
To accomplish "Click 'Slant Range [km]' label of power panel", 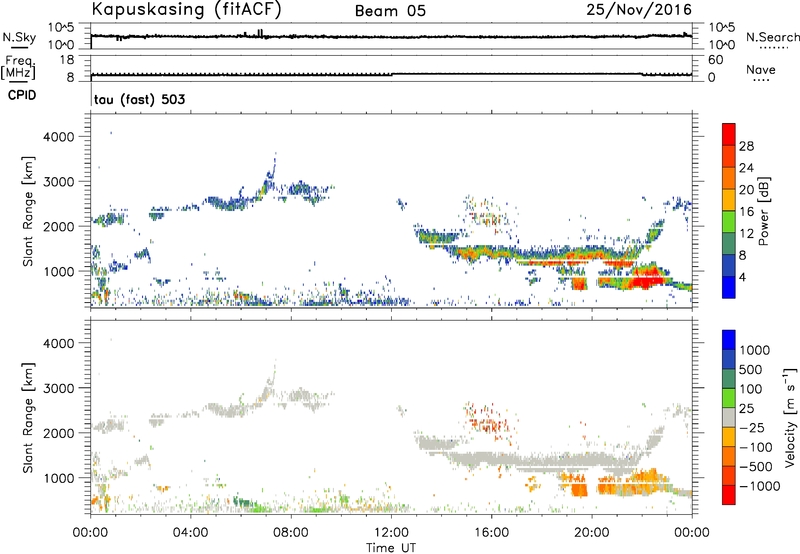I will (x=28, y=211).
